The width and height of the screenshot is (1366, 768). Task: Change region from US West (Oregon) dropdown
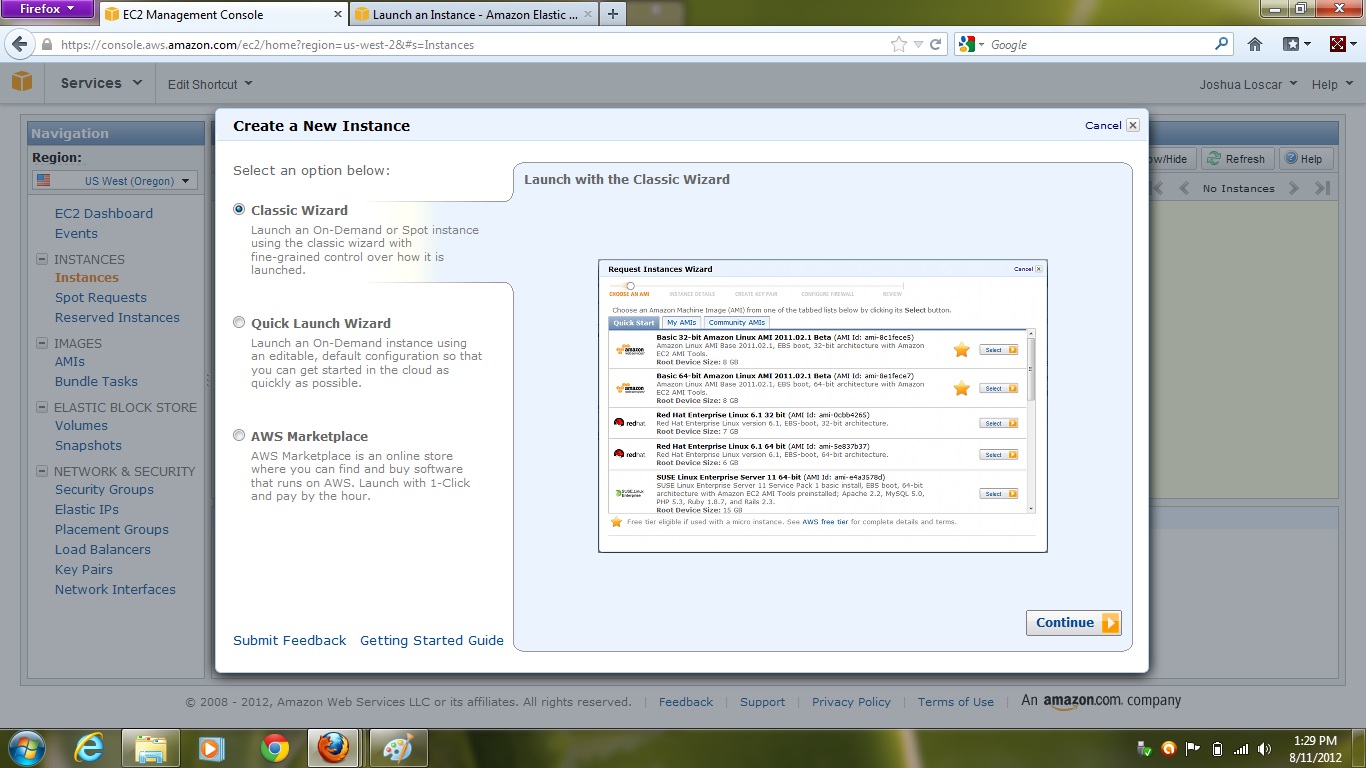coord(115,181)
